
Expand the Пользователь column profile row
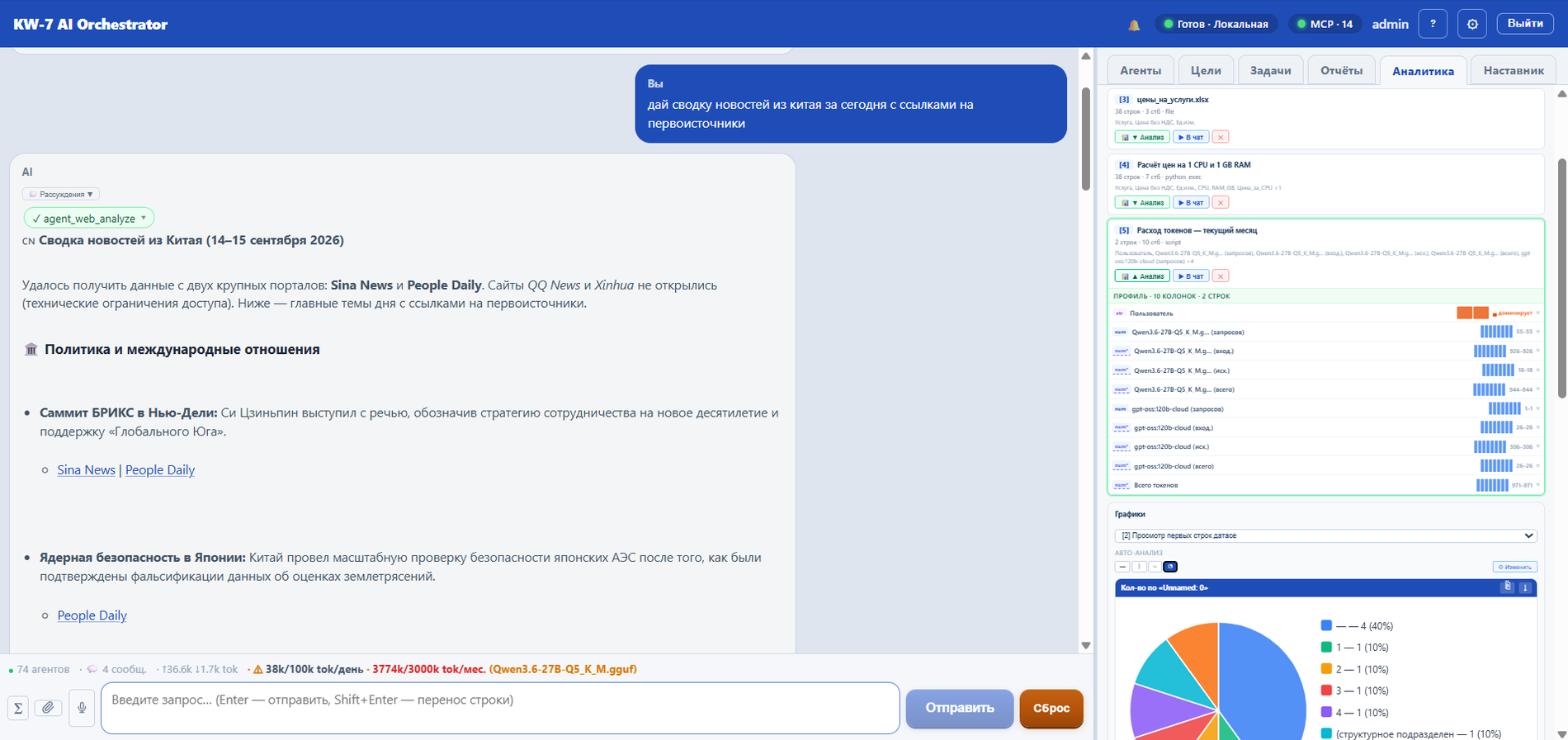[1325, 313]
